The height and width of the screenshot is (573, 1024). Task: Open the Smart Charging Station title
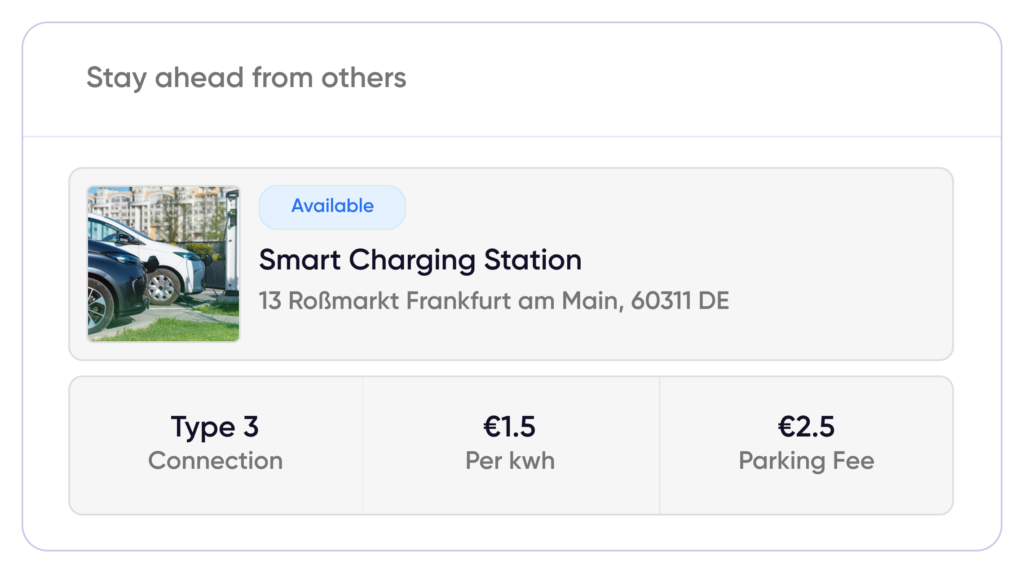point(420,260)
